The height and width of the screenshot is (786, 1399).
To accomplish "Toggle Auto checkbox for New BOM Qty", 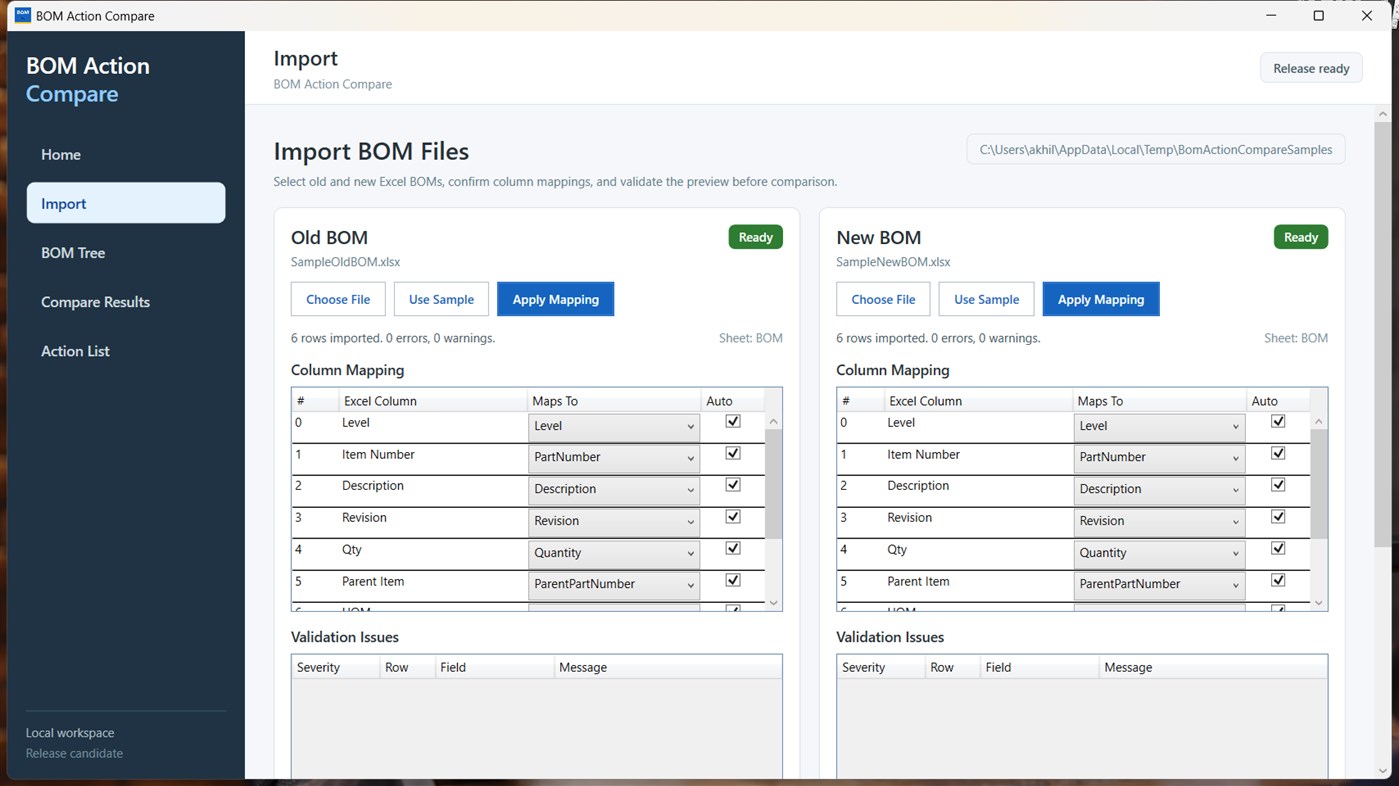I will point(1278,548).
